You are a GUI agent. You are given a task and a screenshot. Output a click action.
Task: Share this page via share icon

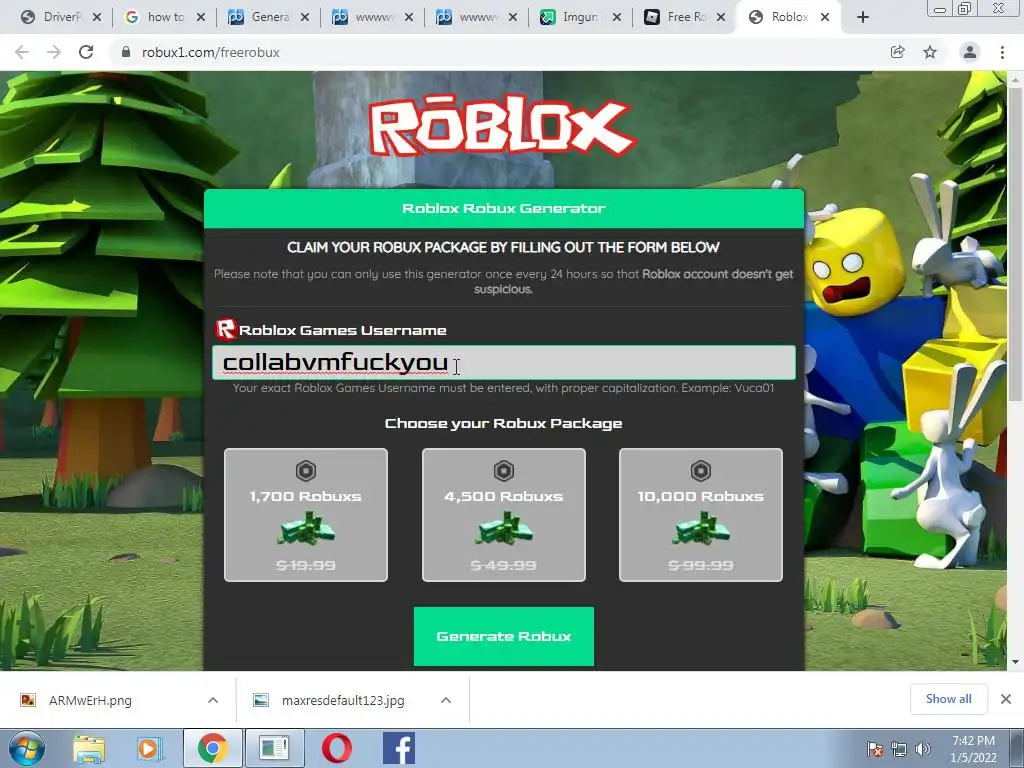click(x=898, y=52)
